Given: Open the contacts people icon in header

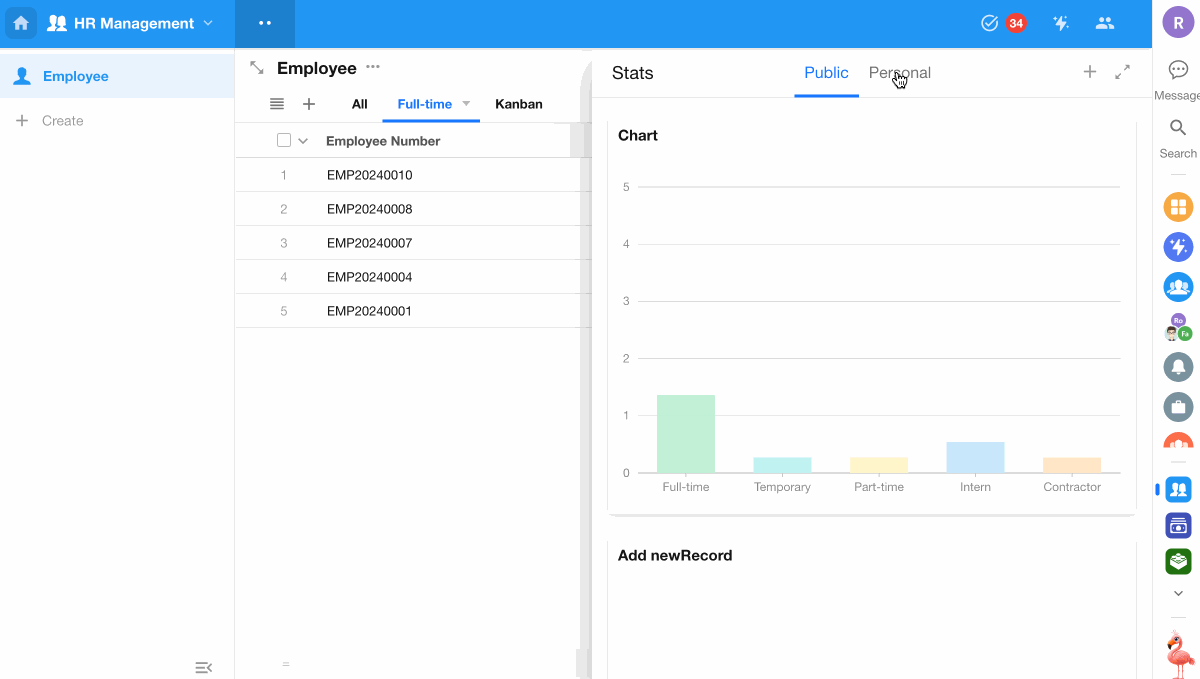Looking at the screenshot, I should click(1104, 23).
